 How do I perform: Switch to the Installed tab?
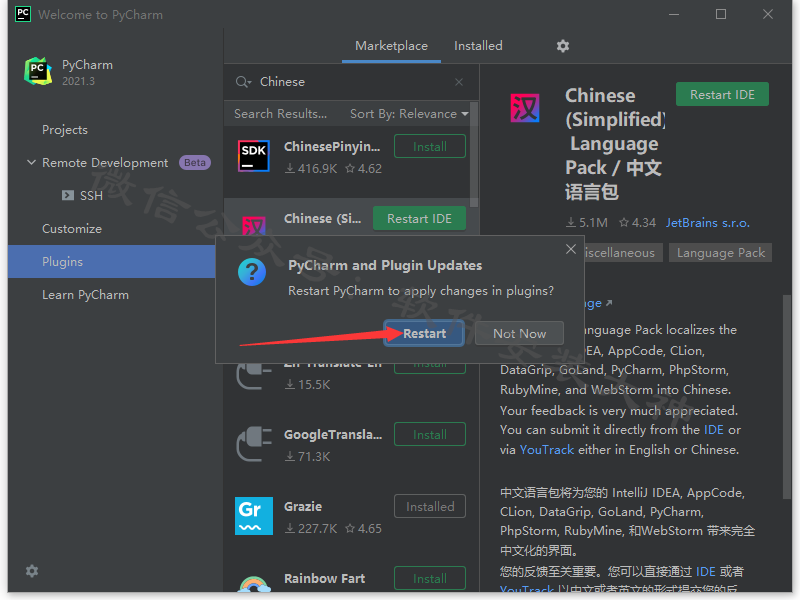click(478, 46)
